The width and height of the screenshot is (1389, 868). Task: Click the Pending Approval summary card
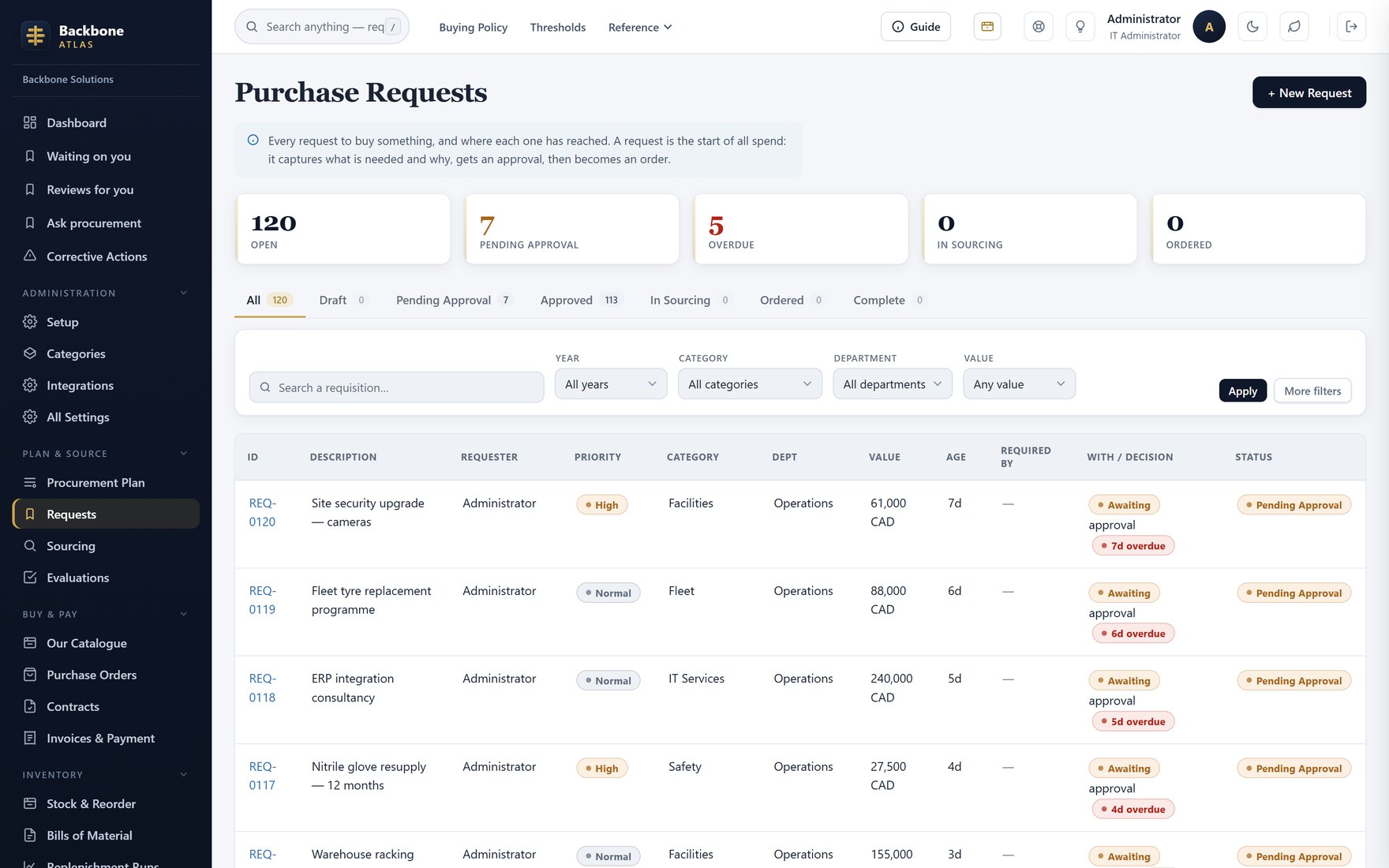pos(571,229)
